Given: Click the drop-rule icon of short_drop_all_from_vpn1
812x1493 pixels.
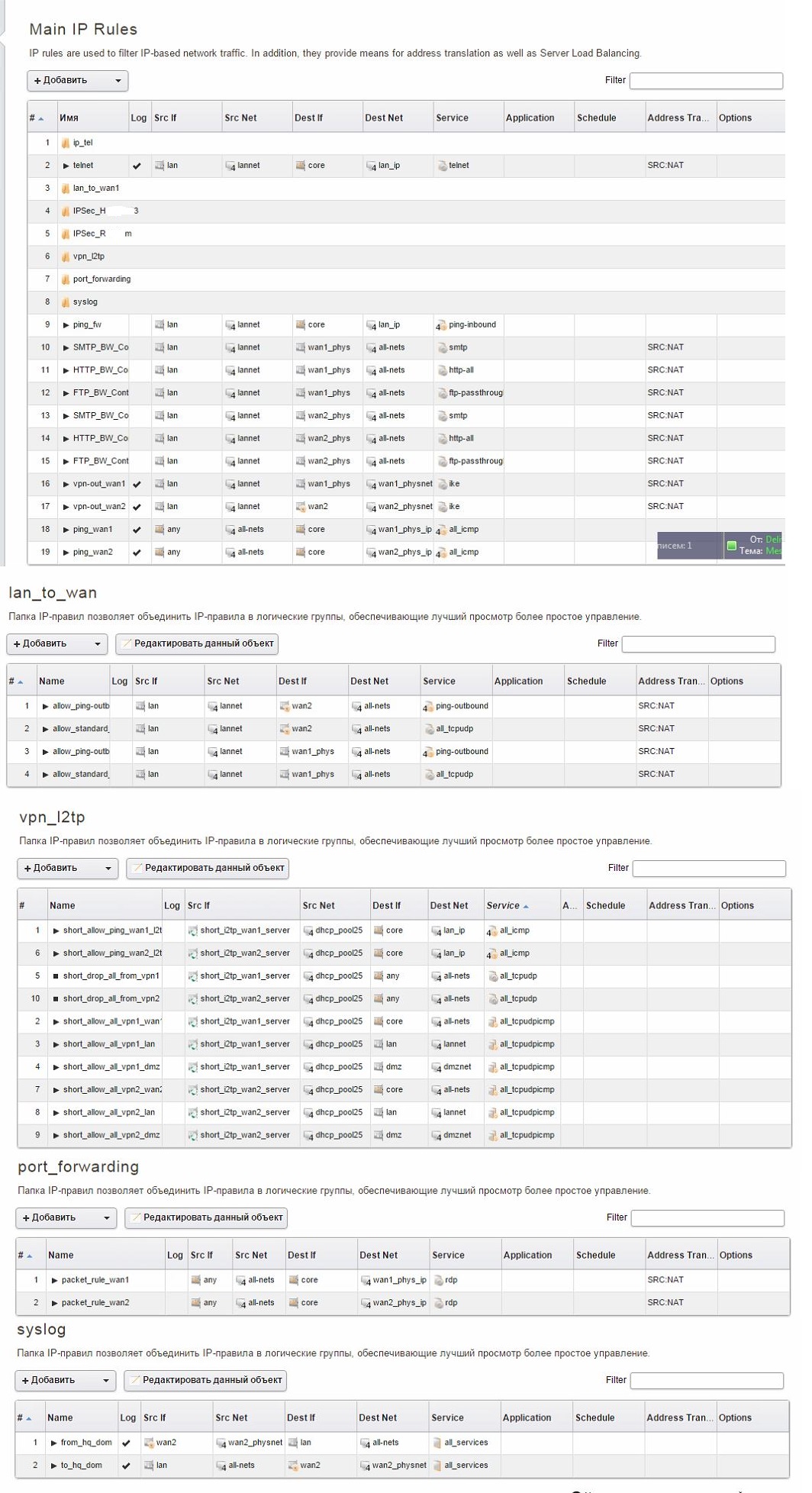Looking at the screenshot, I should 56,976.
